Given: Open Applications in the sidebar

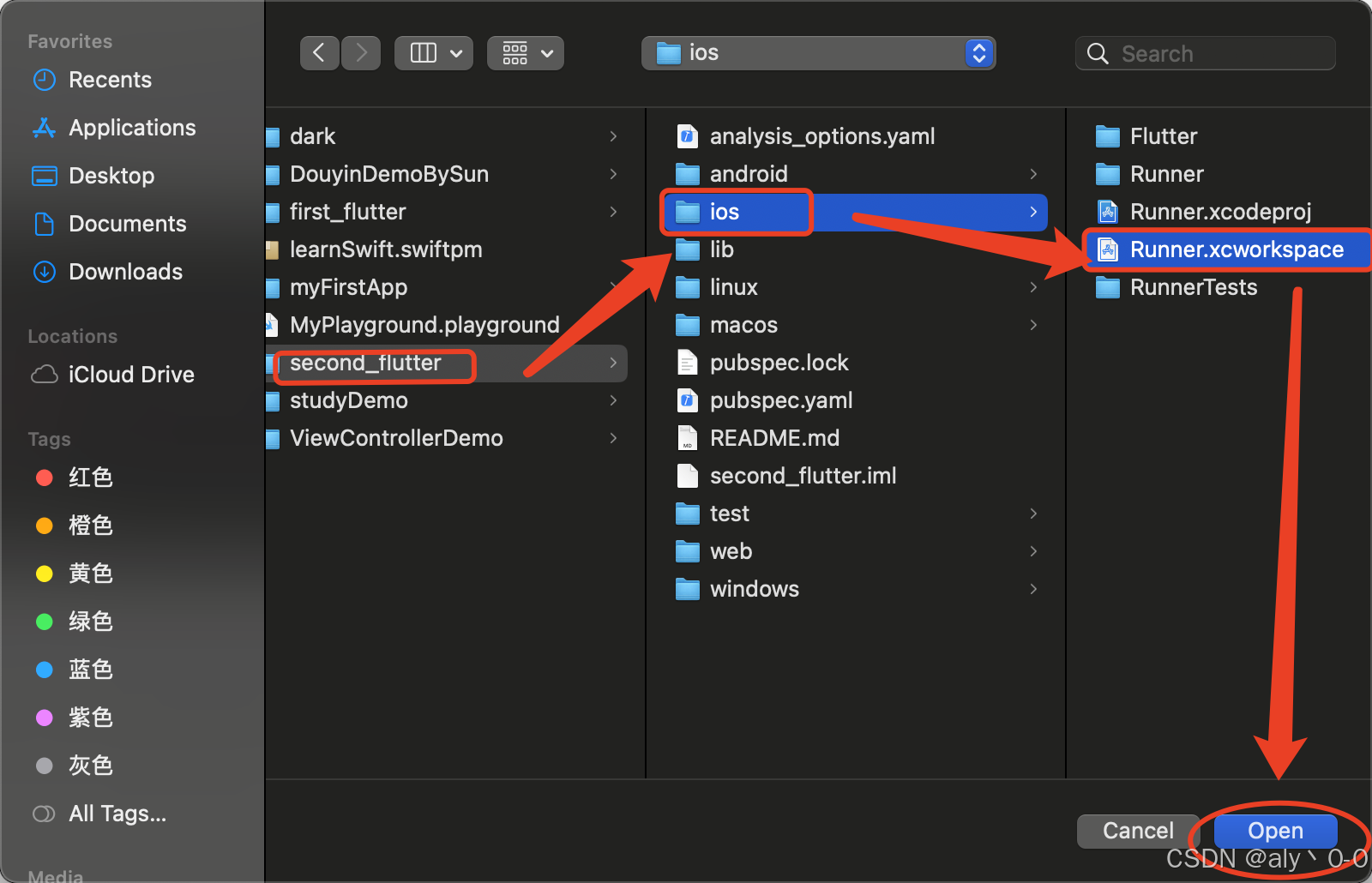Looking at the screenshot, I should 132,128.
